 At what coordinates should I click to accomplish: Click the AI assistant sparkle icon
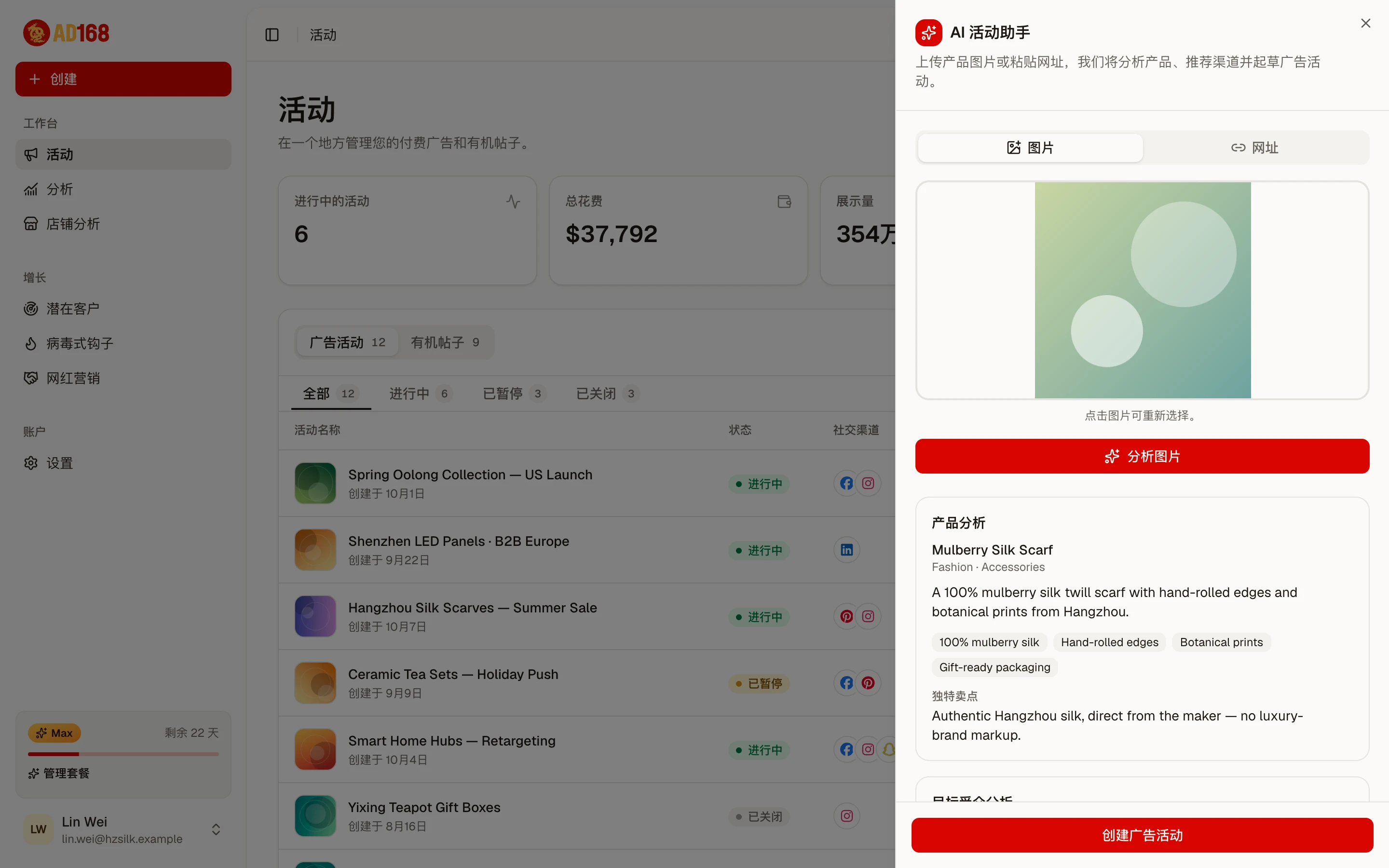pyautogui.click(x=928, y=33)
